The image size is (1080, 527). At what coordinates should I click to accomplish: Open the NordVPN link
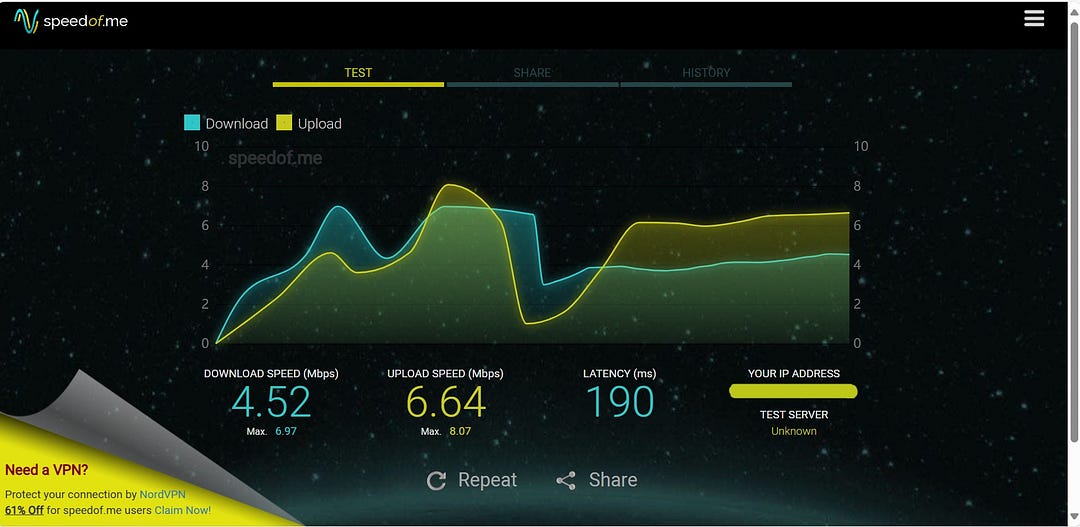coord(163,495)
